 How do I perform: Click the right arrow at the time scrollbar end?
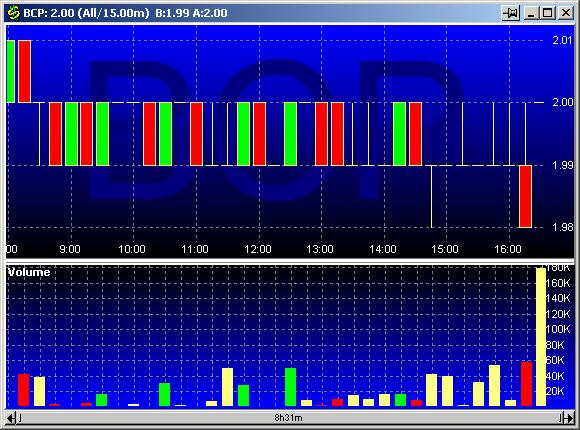(569, 418)
